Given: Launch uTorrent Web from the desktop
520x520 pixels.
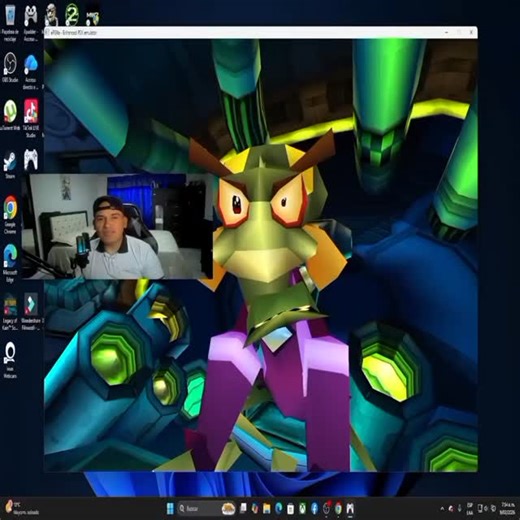Looking at the screenshot, I should (x=10, y=112).
